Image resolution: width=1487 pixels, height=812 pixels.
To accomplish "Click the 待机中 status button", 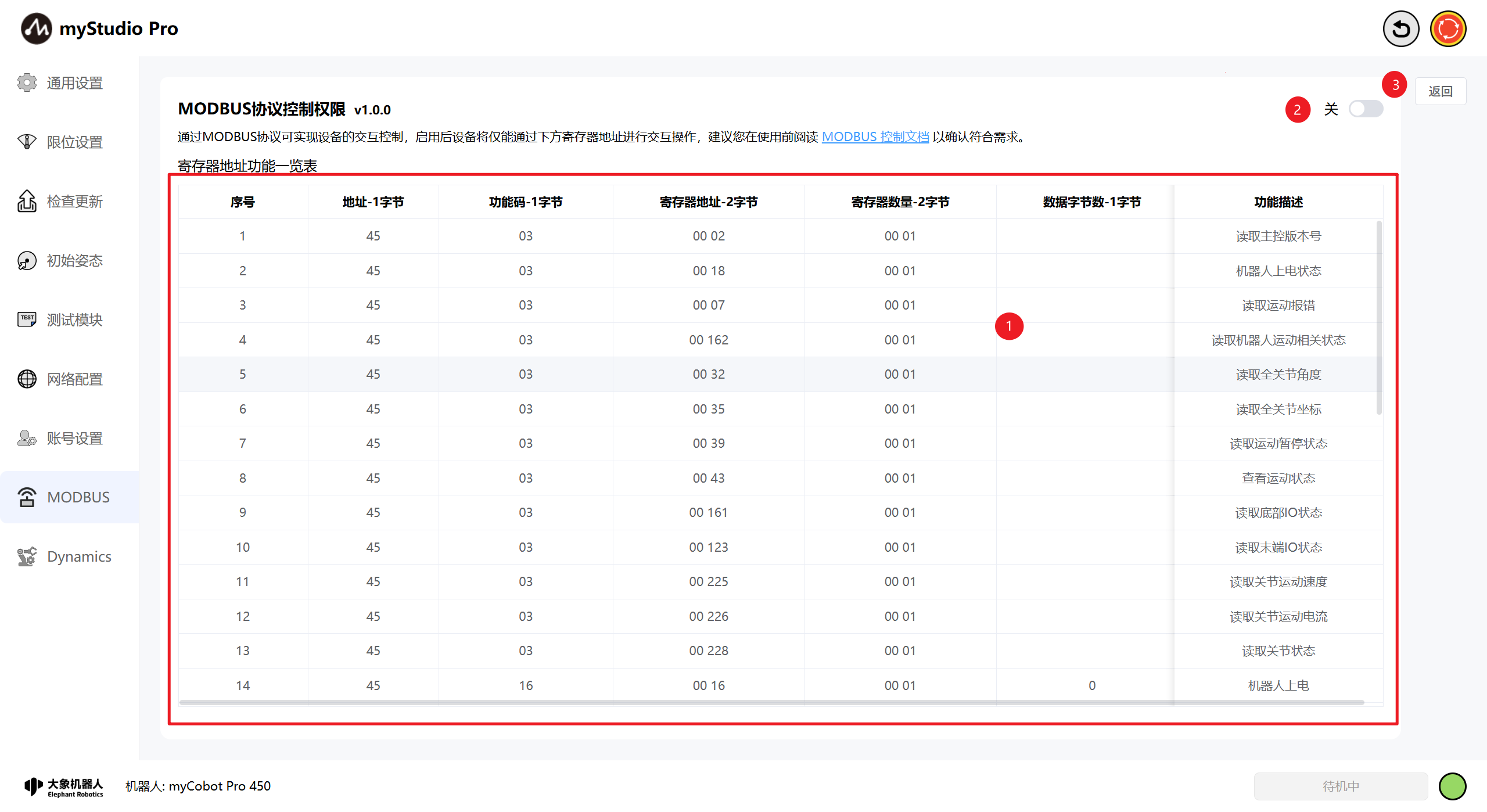I will (x=1341, y=786).
